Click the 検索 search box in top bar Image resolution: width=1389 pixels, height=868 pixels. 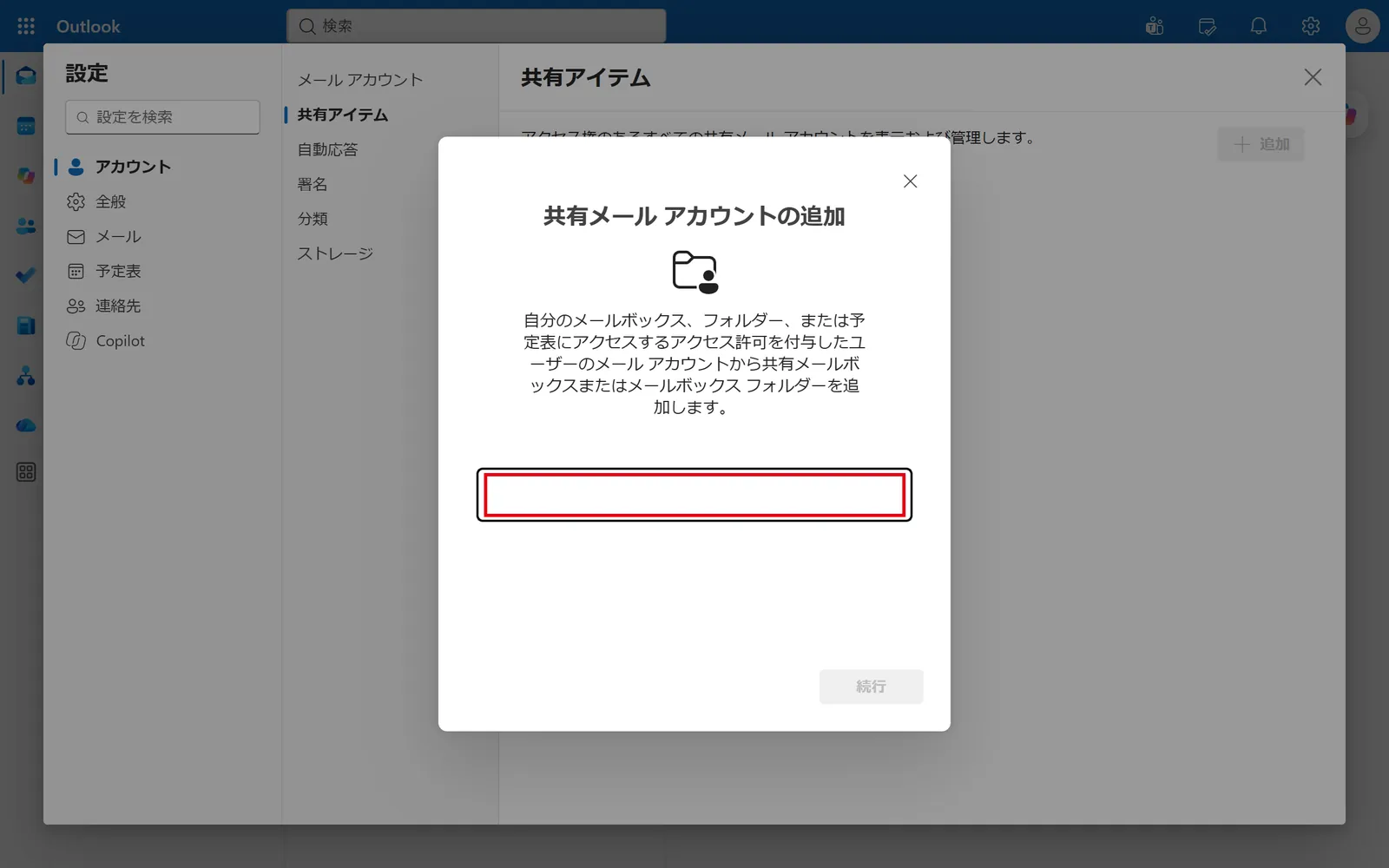click(477, 26)
